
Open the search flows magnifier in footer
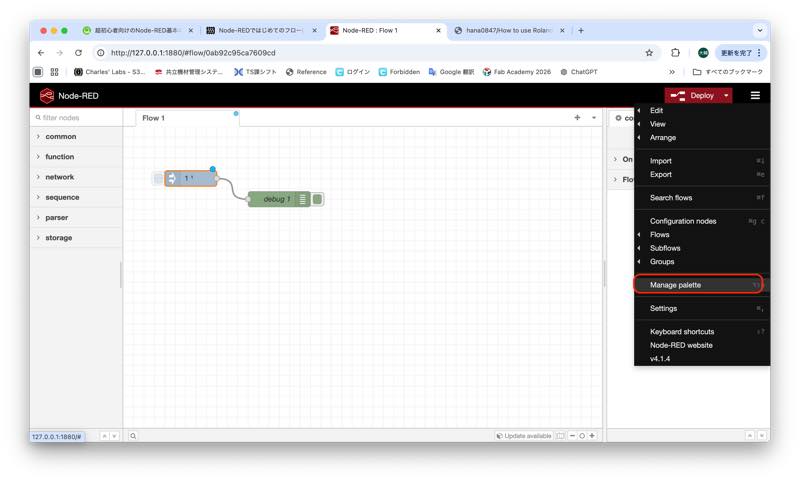point(133,436)
